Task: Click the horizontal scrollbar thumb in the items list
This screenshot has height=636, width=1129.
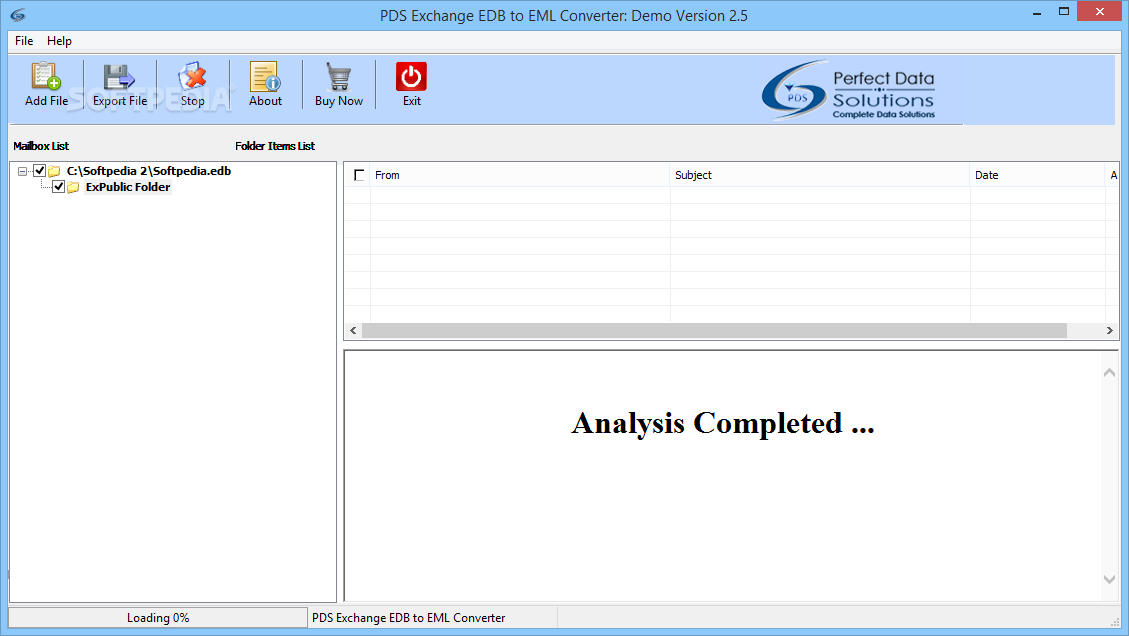Action: click(x=714, y=331)
